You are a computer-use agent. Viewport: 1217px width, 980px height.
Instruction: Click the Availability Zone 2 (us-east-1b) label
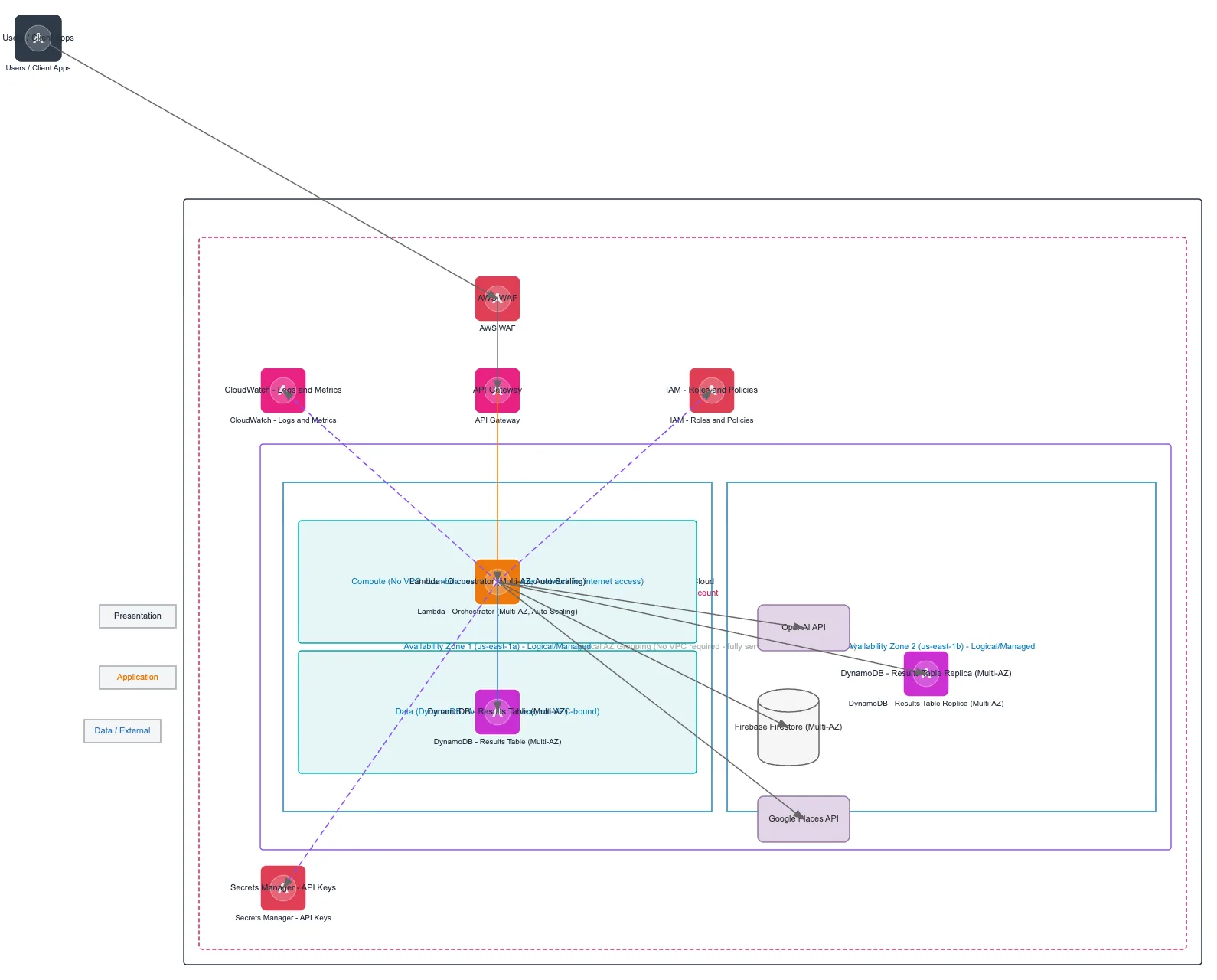(x=941, y=647)
